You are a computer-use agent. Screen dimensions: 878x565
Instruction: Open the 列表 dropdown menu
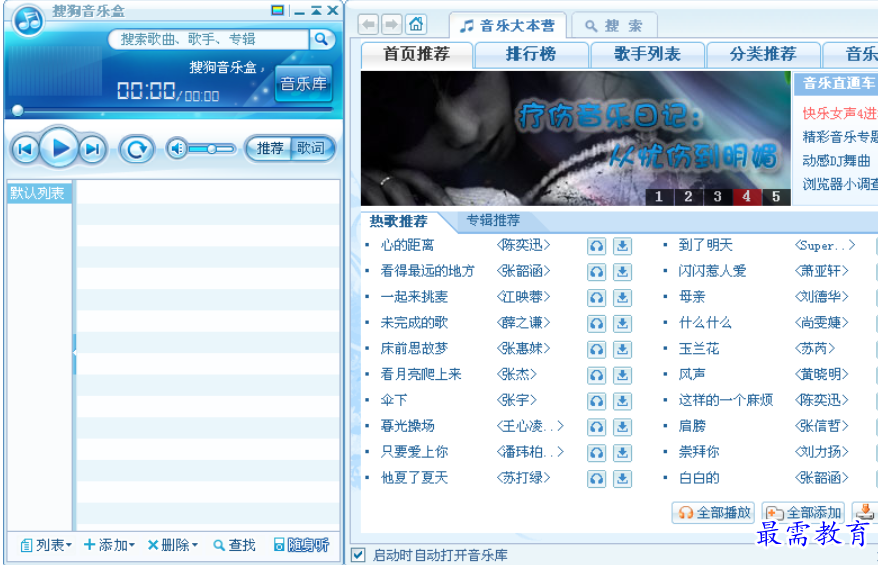pyautogui.click(x=46, y=545)
